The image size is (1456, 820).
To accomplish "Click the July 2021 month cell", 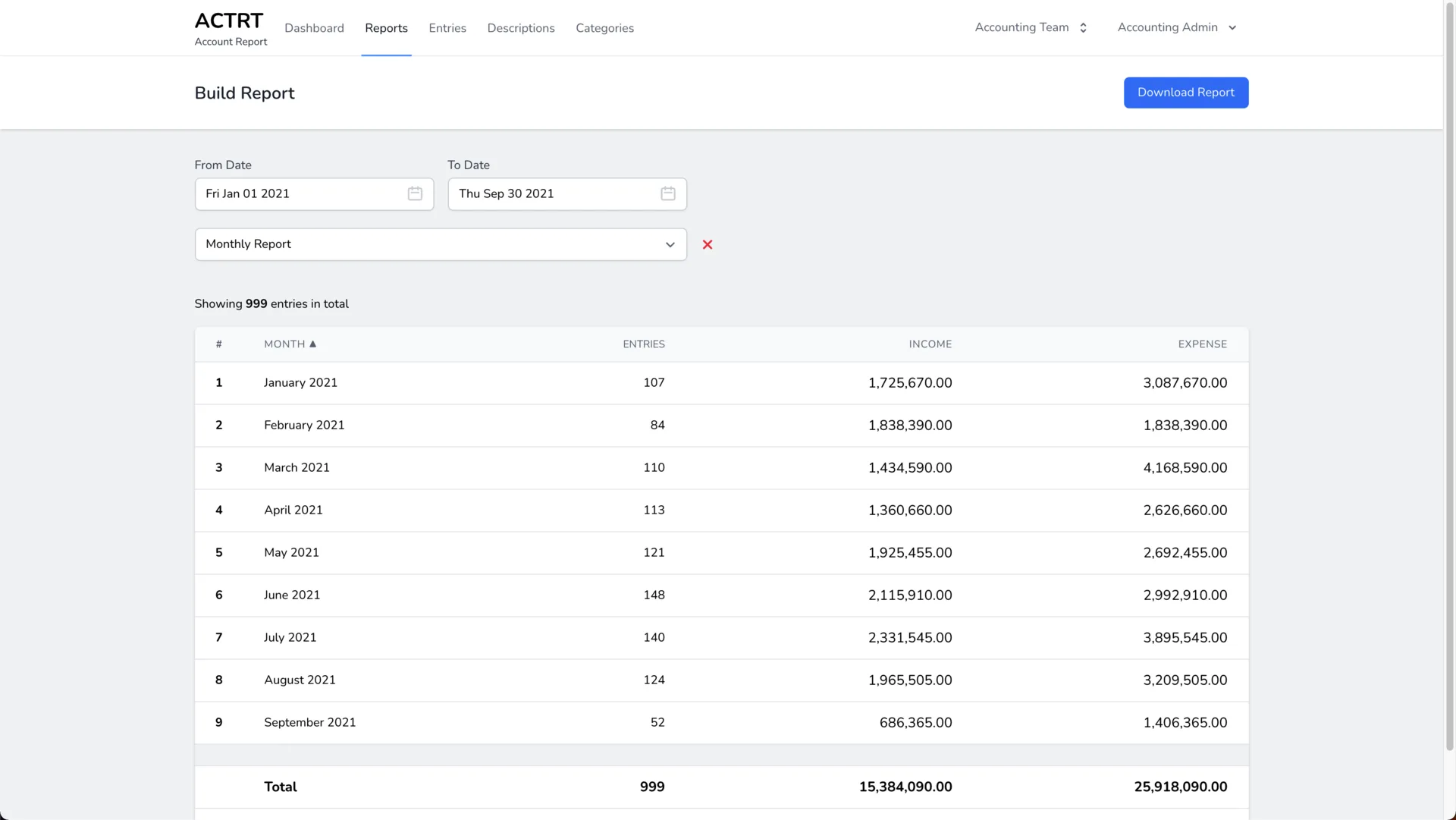I will tap(290, 638).
